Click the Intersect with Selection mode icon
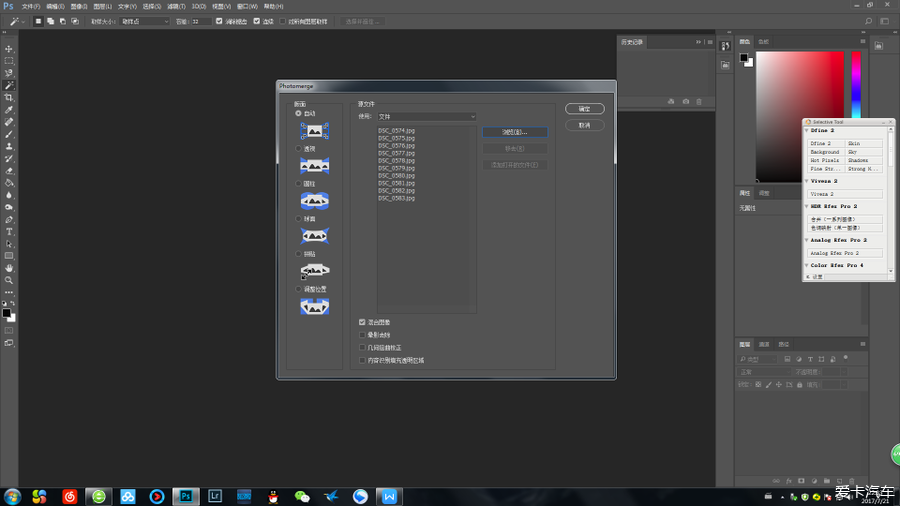Image resolution: width=900 pixels, height=506 pixels. (x=75, y=21)
